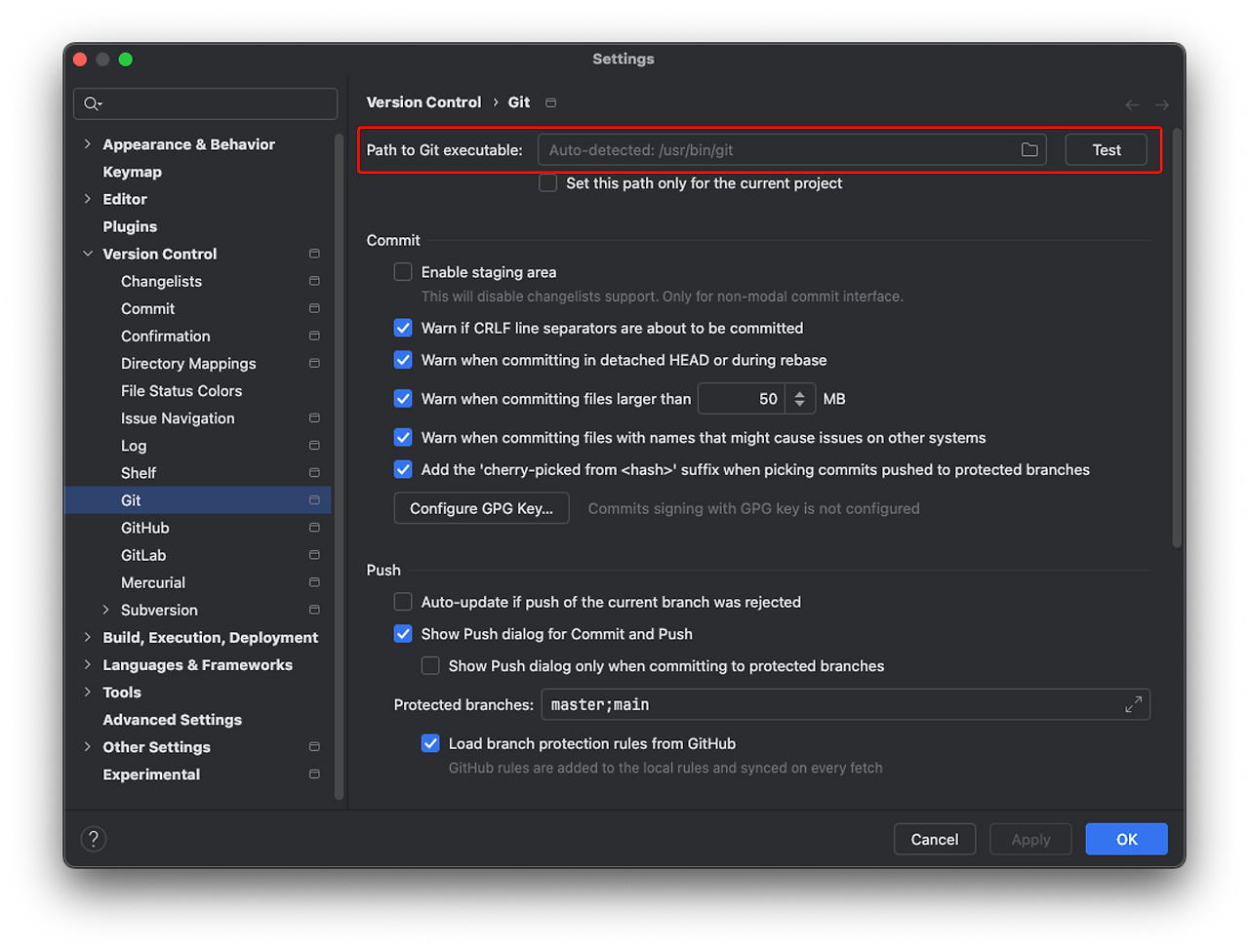
Task: Disable warning for CRLF line separators
Action: [x=403, y=328]
